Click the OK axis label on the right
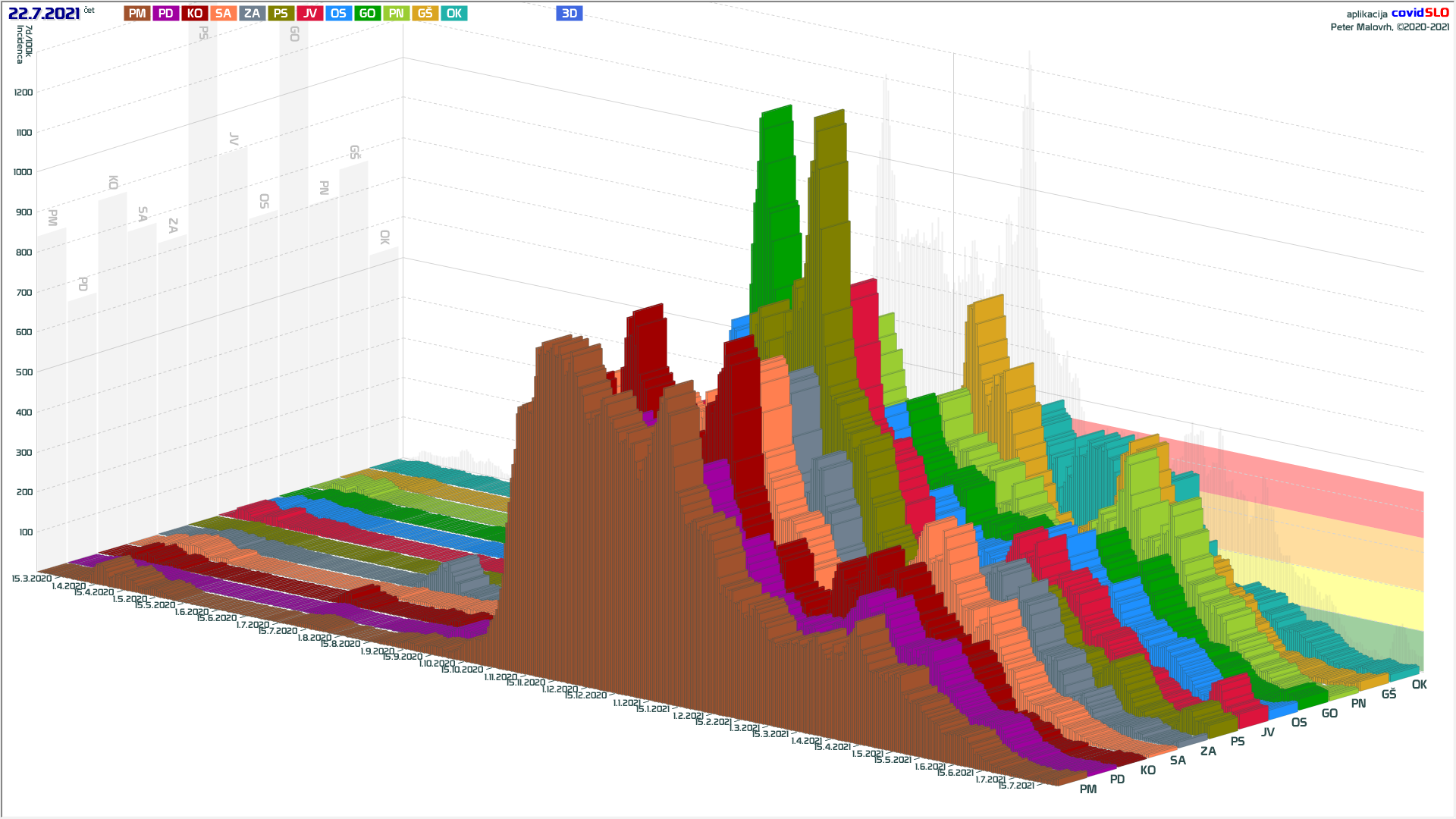 tap(1419, 685)
